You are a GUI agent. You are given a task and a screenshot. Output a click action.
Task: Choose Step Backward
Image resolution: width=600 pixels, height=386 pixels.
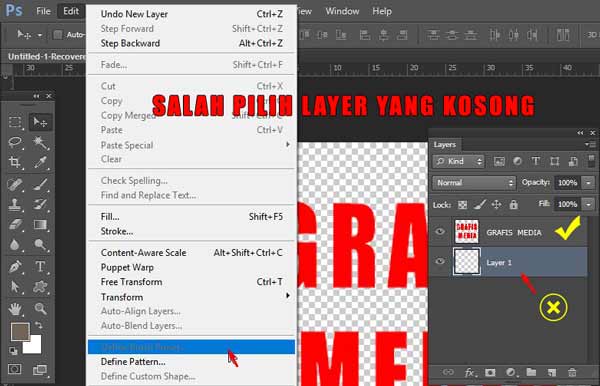(x=191, y=43)
